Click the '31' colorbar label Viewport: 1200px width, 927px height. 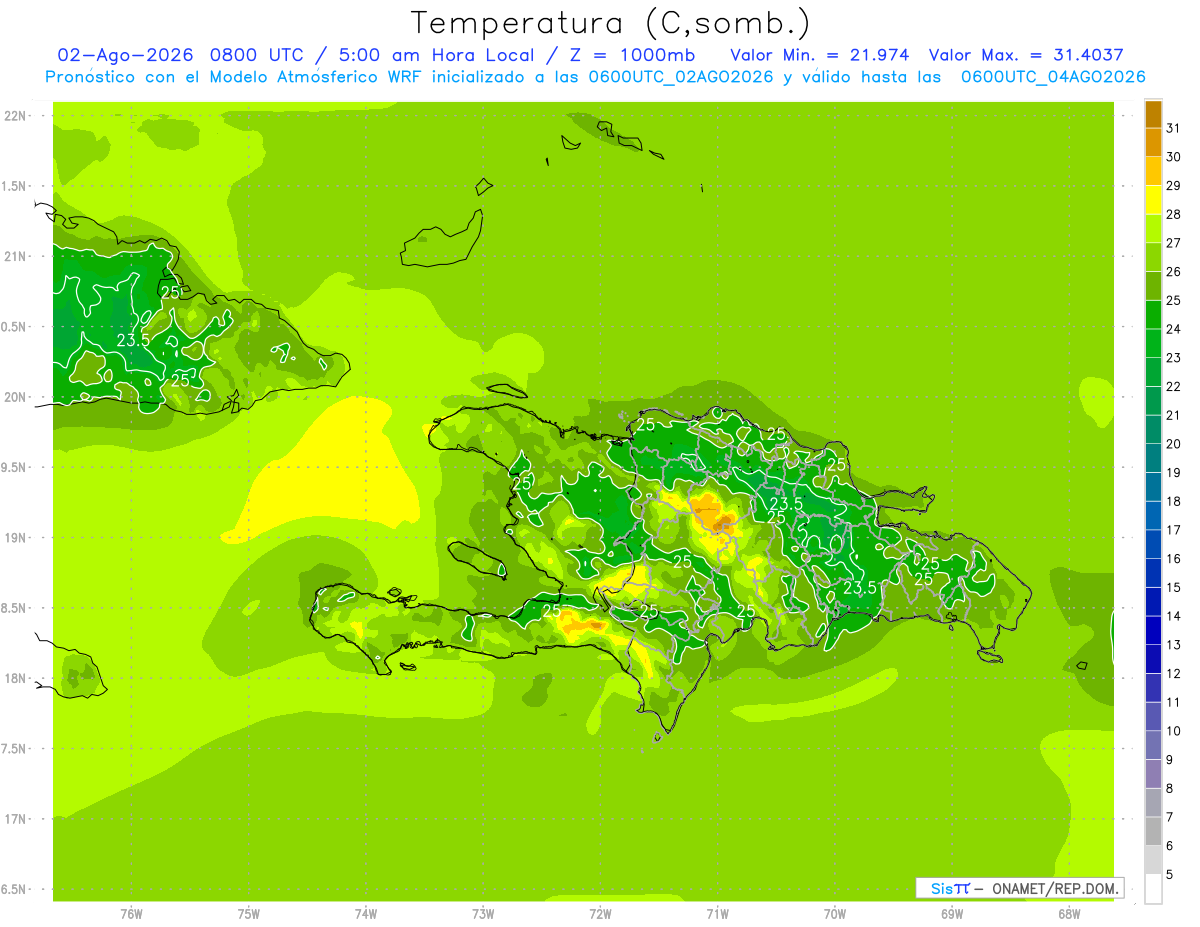point(1173,128)
